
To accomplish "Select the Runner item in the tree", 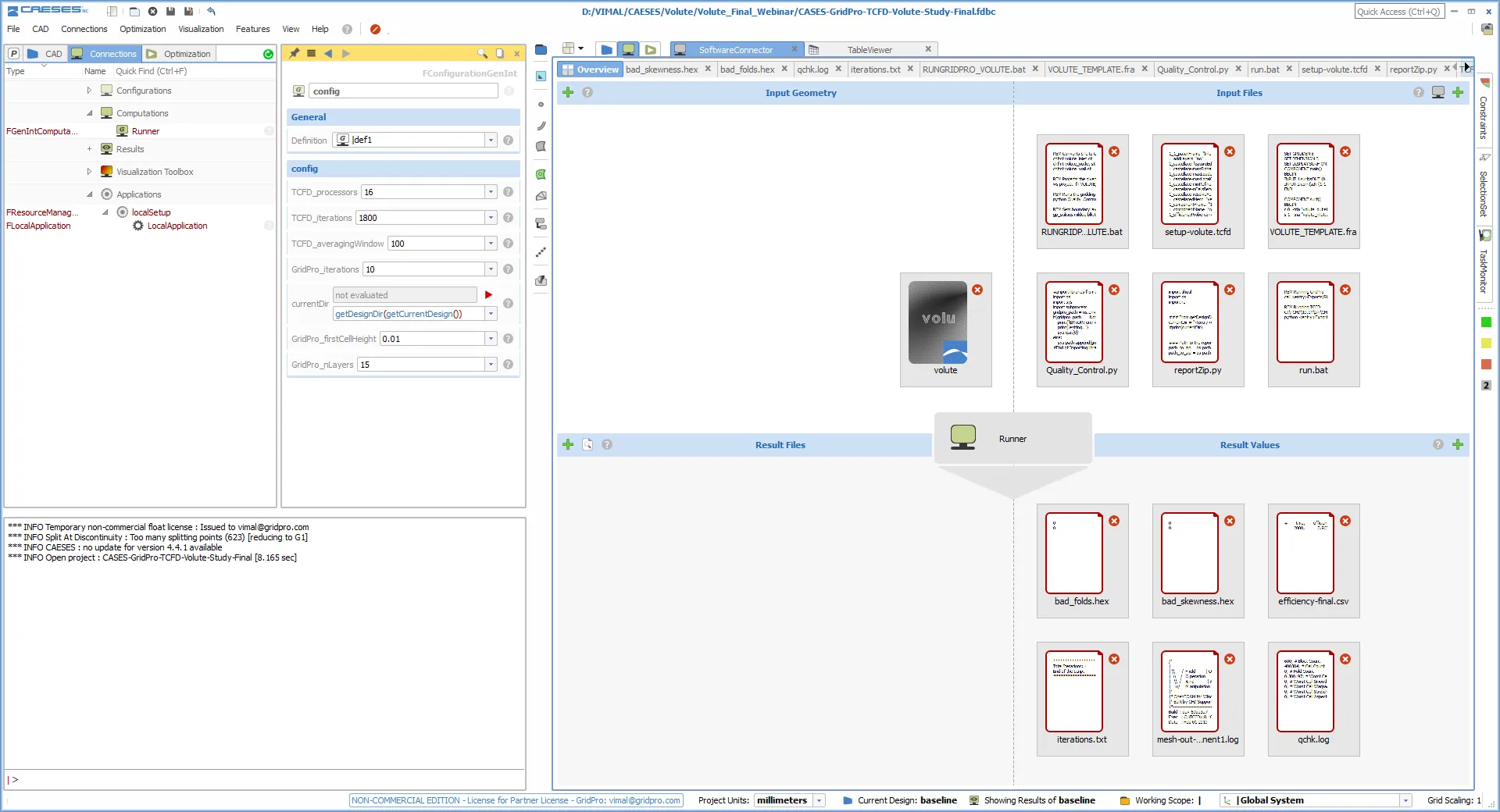I will pyautogui.click(x=145, y=131).
